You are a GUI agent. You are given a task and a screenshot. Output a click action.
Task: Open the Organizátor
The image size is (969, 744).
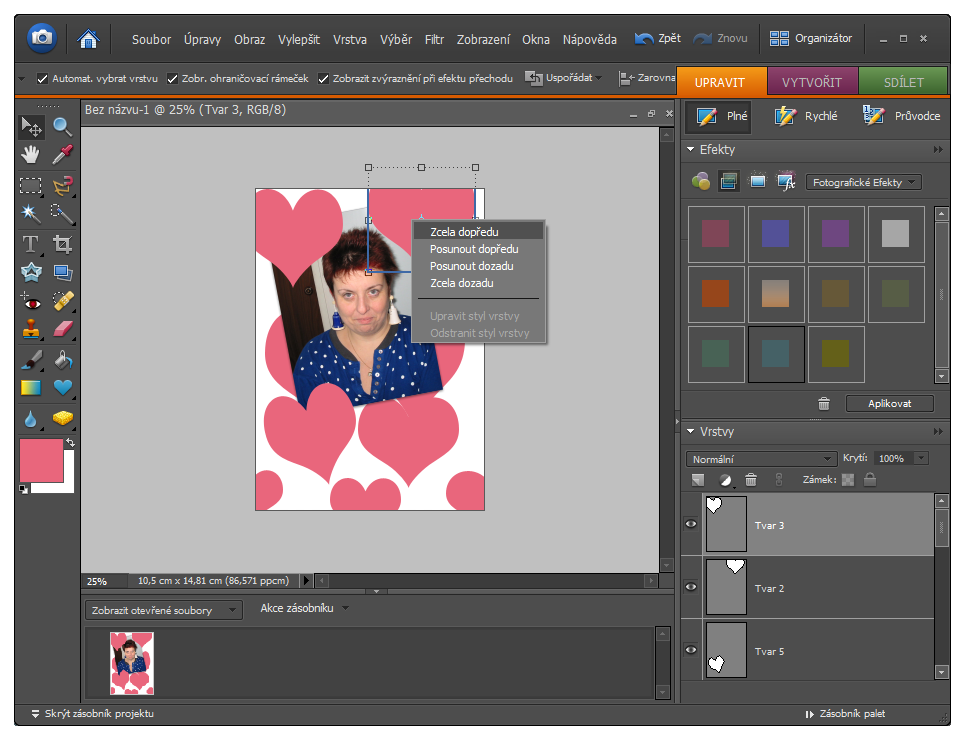pos(811,38)
